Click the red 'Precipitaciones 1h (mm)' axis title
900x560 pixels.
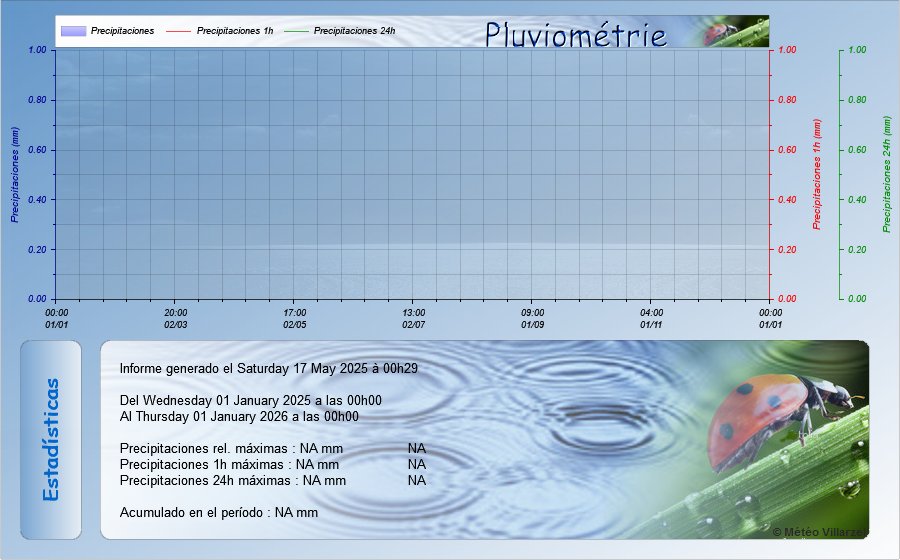point(817,174)
